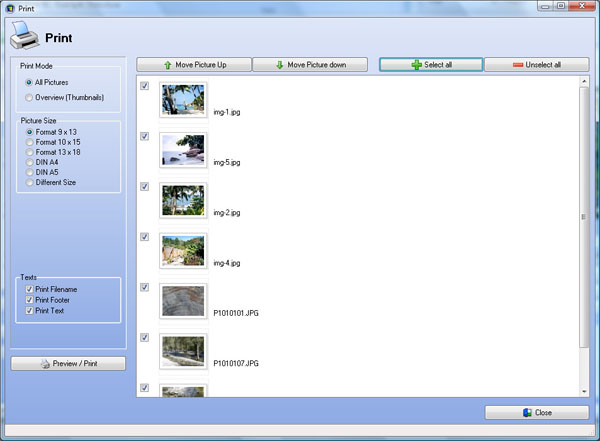The height and width of the screenshot is (441, 600).
Task: Click the printer icon on Preview / Print
Action: pos(45,364)
